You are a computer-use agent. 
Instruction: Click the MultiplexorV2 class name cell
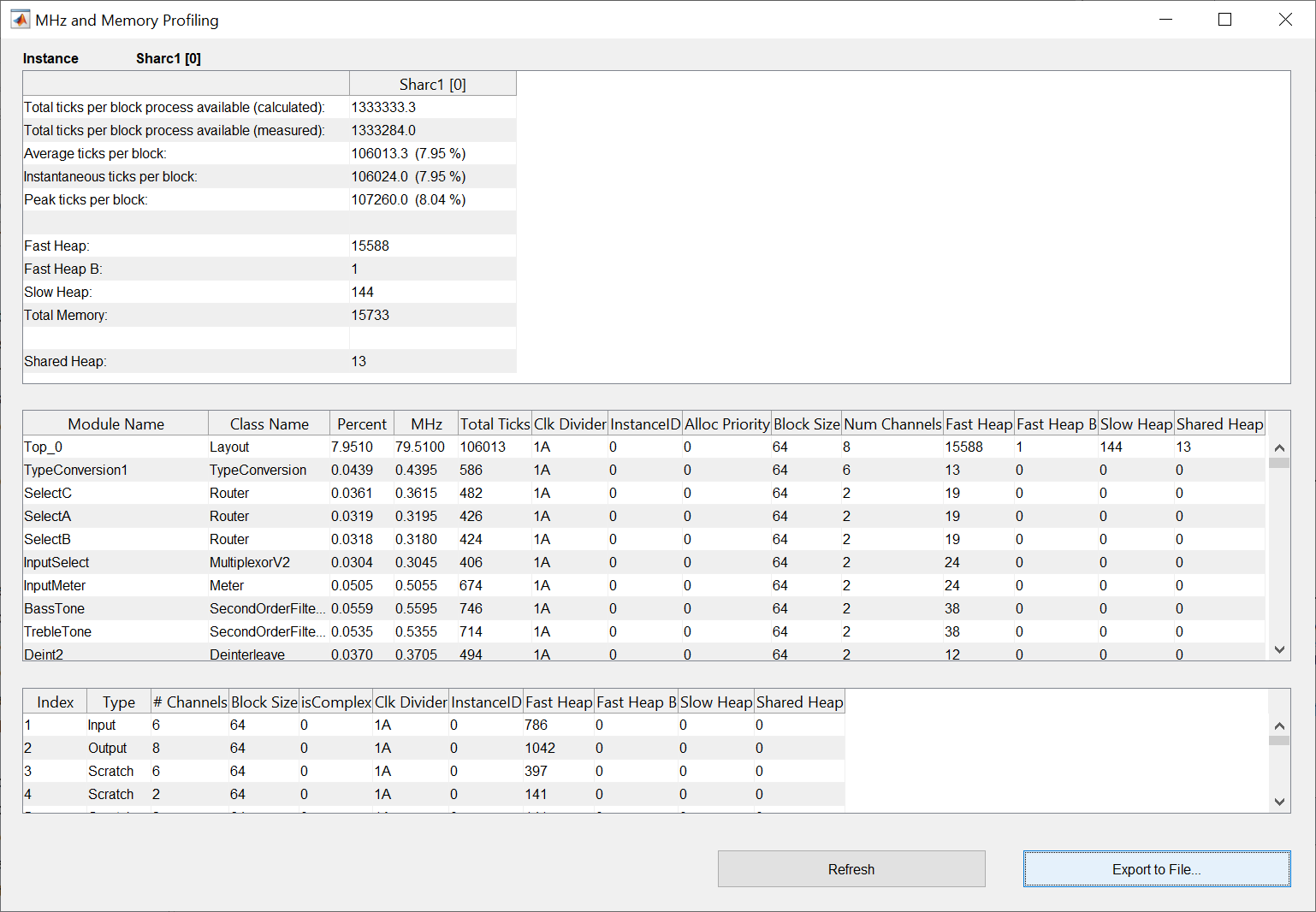click(269, 562)
